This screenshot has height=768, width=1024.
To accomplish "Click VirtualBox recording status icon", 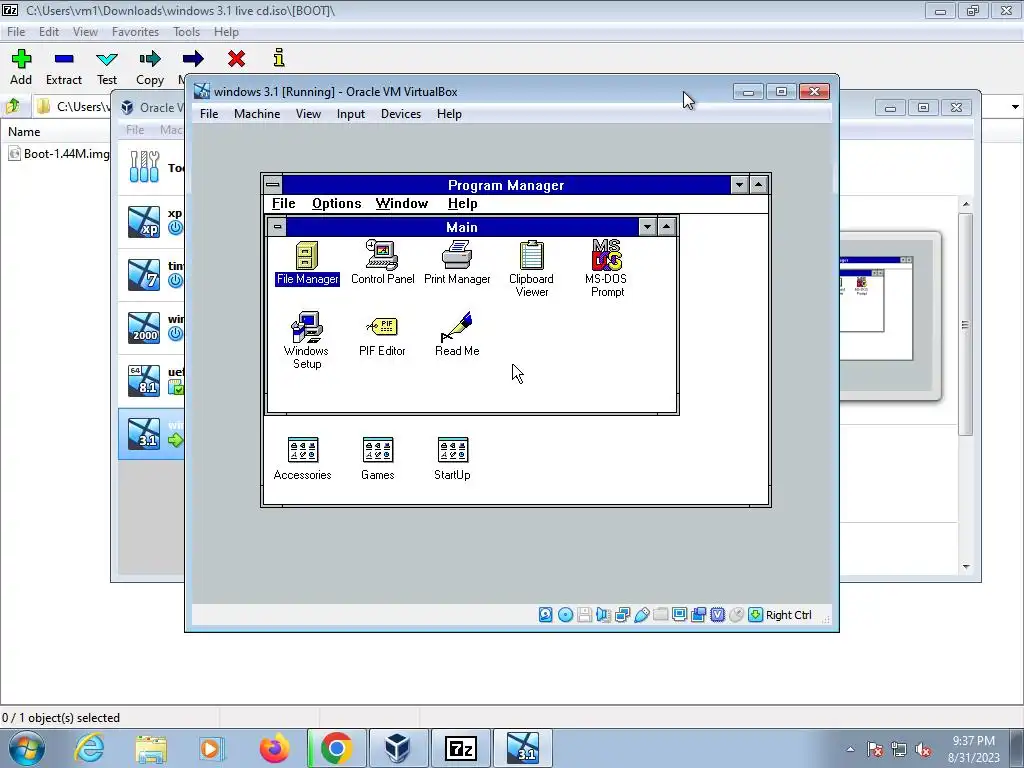I will coord(698,615).
